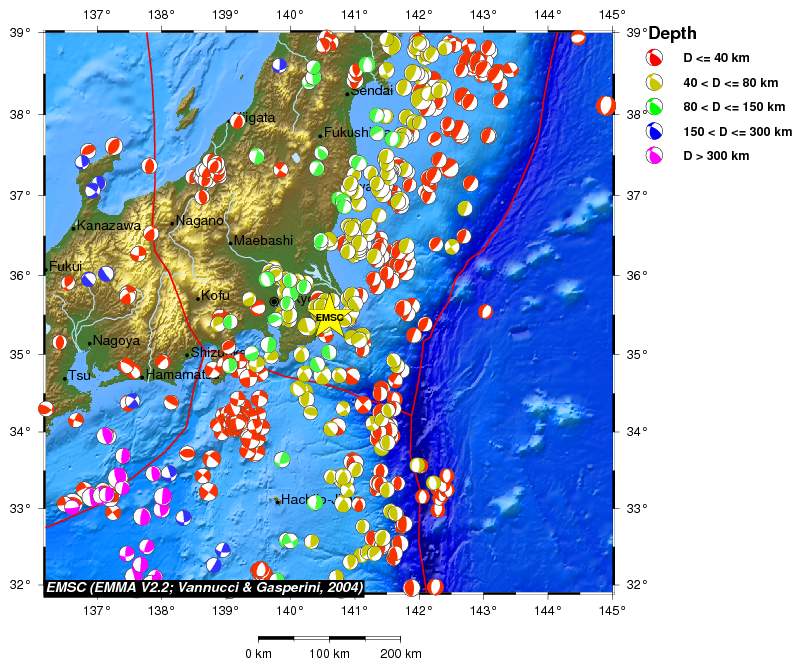
Task: Click the Maebashi city label
Action: pos(264,241)
